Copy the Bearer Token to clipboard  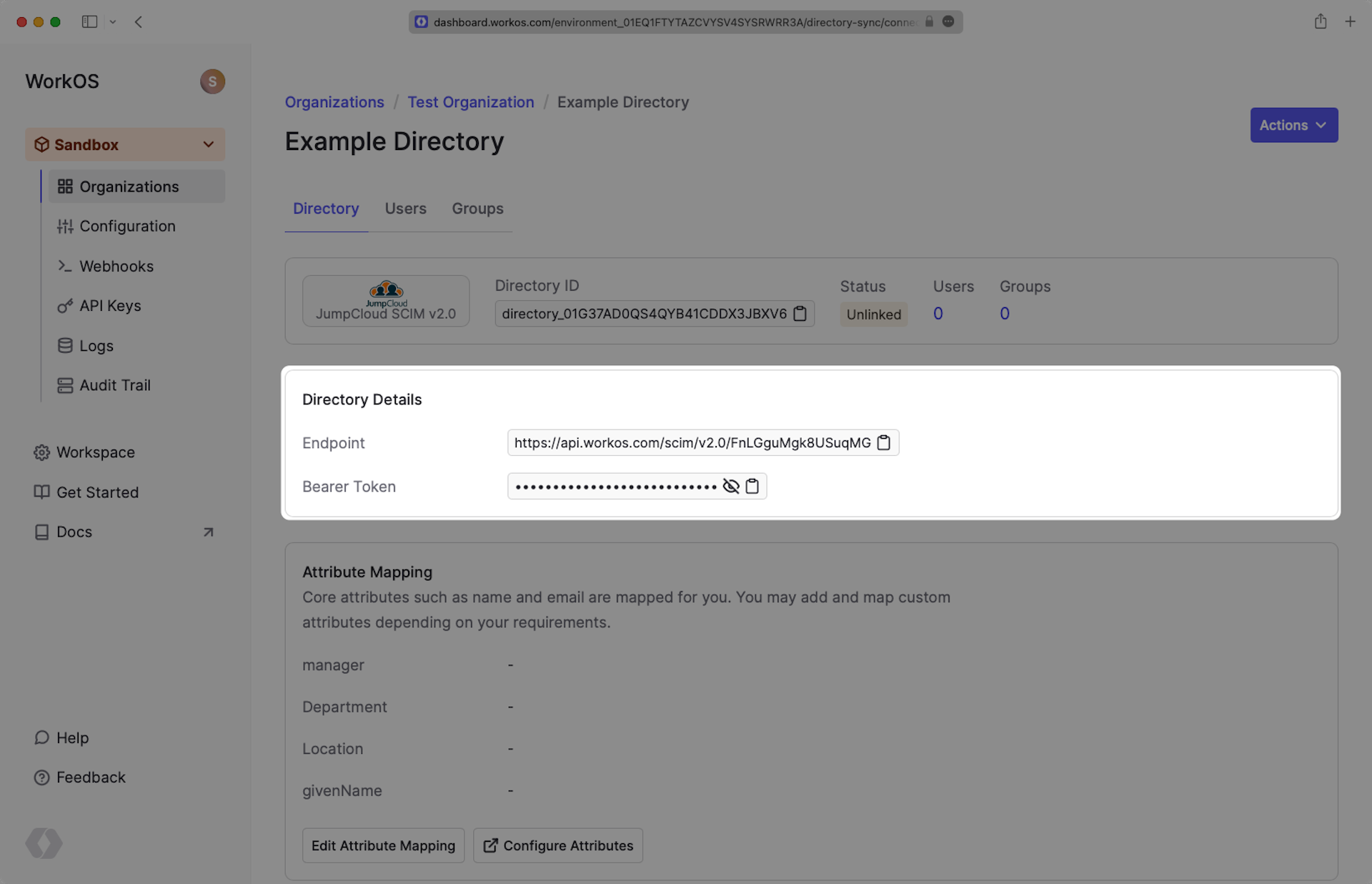(752, 486)
